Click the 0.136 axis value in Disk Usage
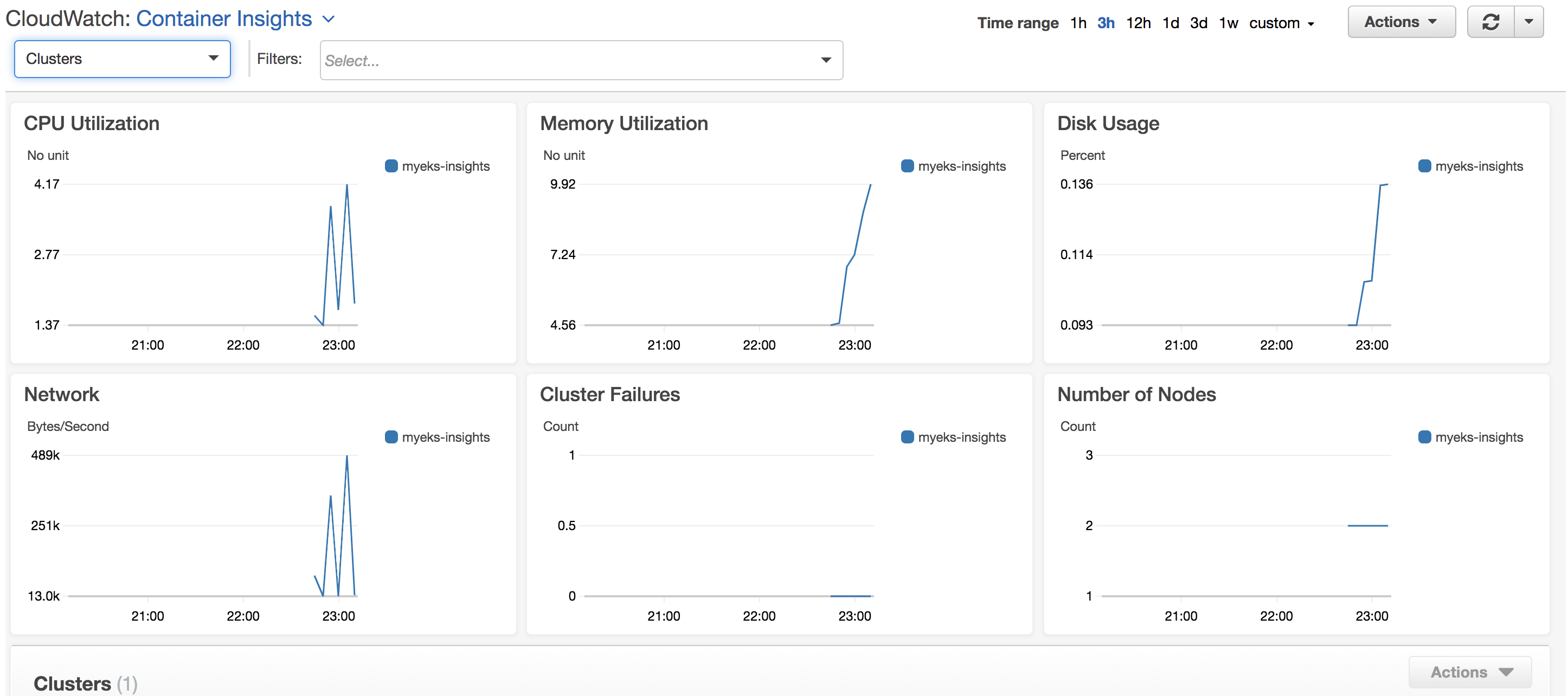Screen dimensions: 1568x696 coord(1076,184)
